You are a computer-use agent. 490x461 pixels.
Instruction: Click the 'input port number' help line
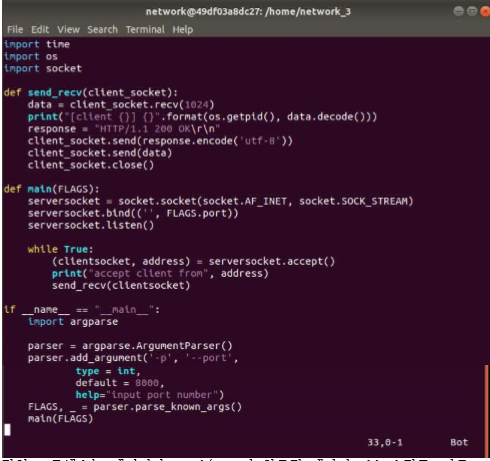(150, 395)
